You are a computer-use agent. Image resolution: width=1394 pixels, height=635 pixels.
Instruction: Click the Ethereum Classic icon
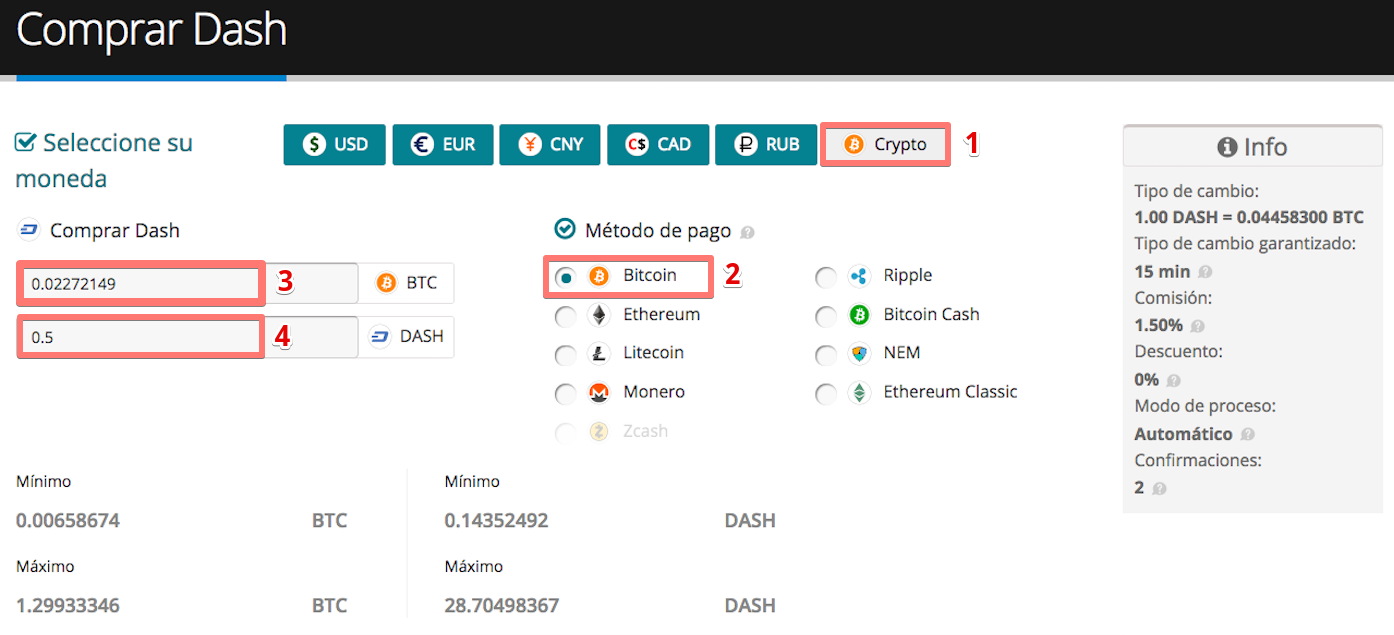(859, 394)
